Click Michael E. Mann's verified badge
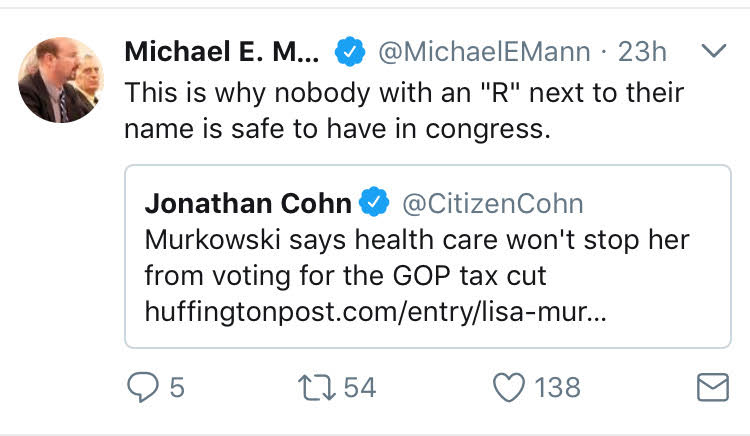This screenshot has width=750, height=436. 350,51
